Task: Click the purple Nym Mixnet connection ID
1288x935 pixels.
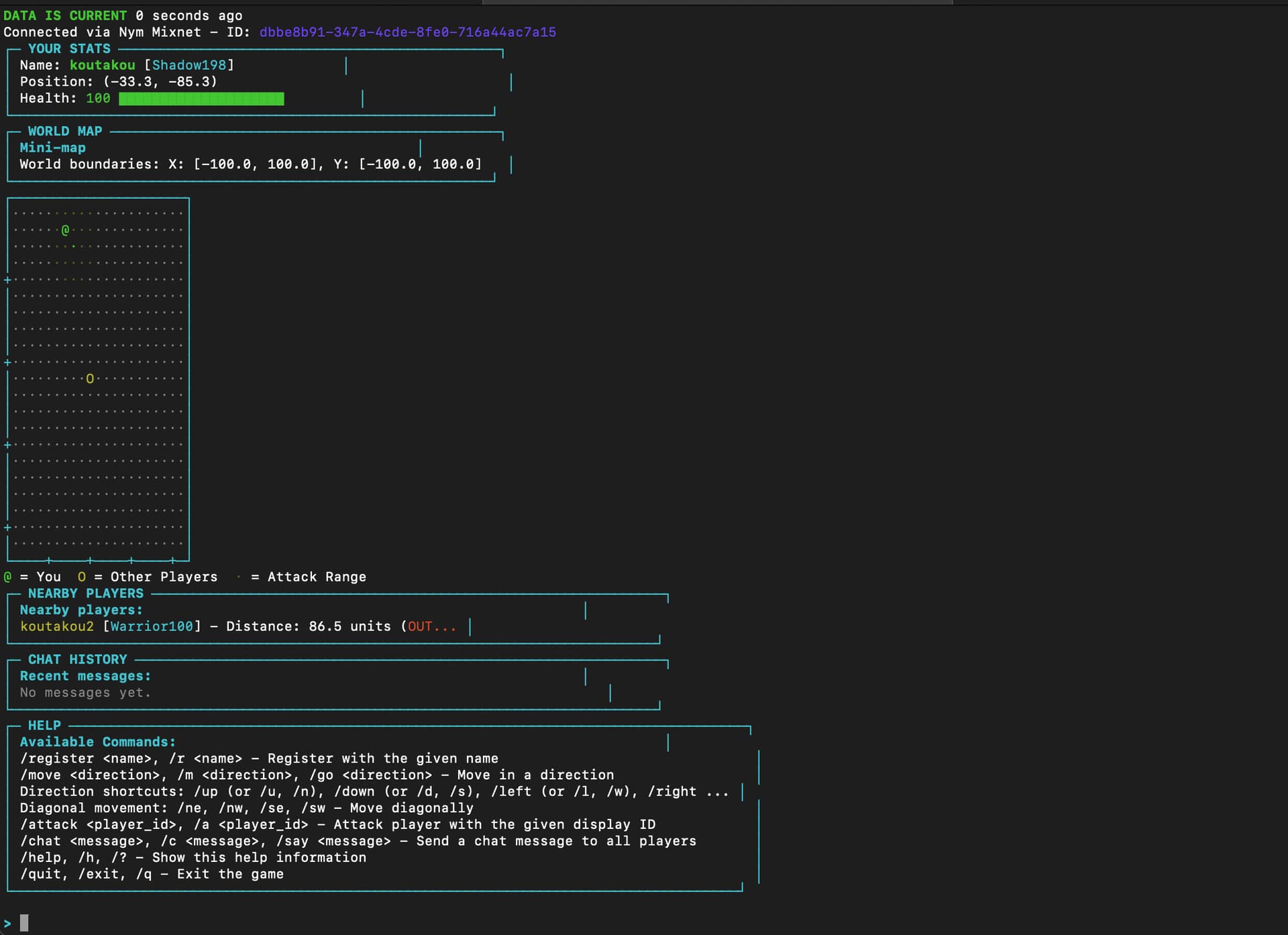Action: 407,32
